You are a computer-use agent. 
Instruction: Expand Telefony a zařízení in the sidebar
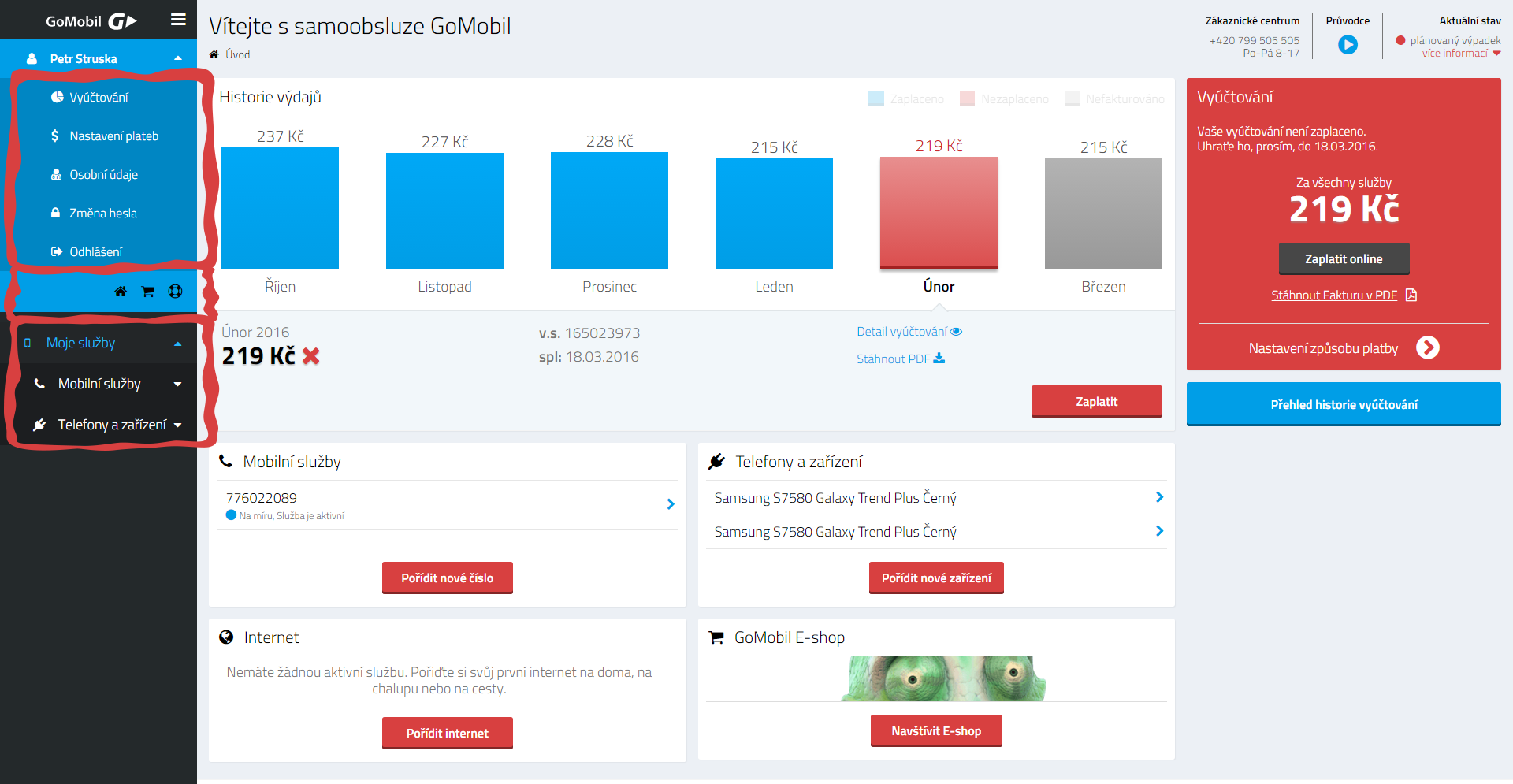[x=178, y=425]
